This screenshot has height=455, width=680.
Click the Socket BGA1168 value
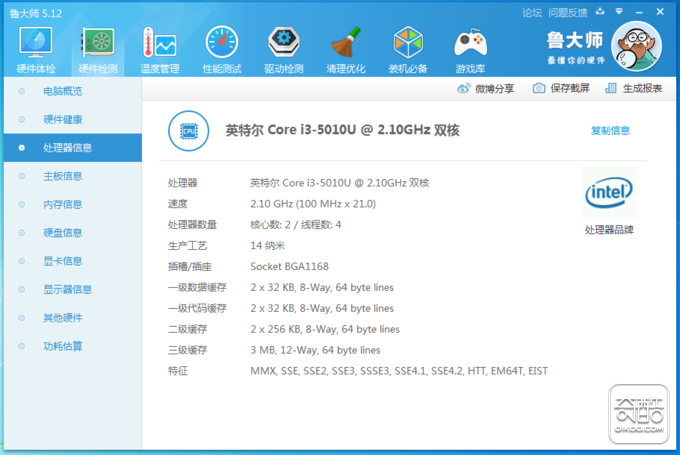pos(289,266)
